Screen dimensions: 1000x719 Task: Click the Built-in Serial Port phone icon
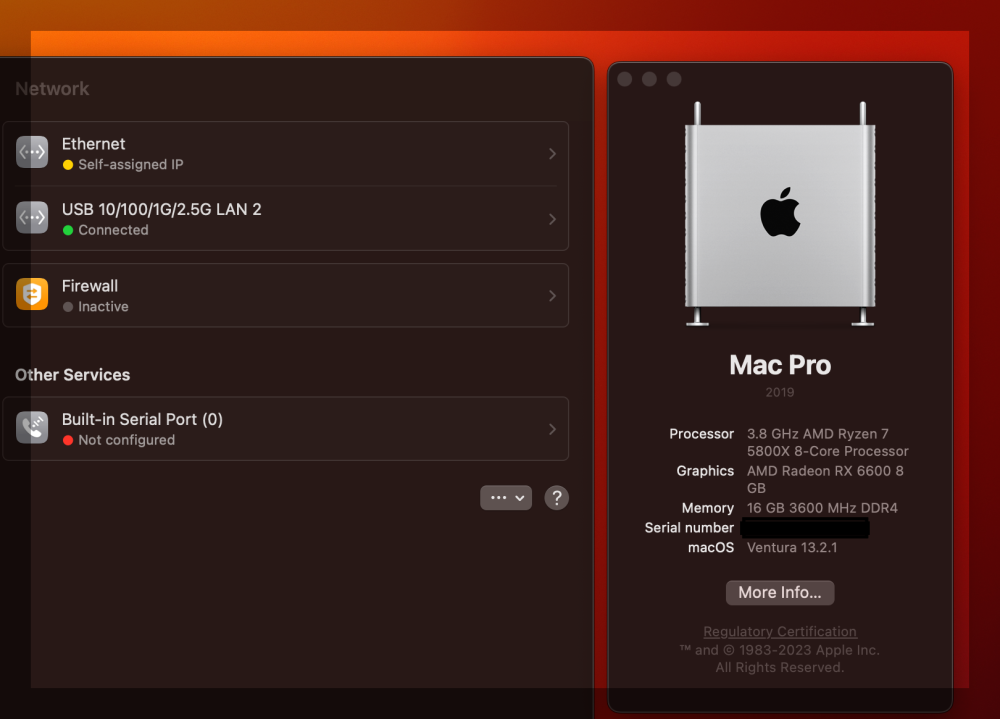click(32, 427)
